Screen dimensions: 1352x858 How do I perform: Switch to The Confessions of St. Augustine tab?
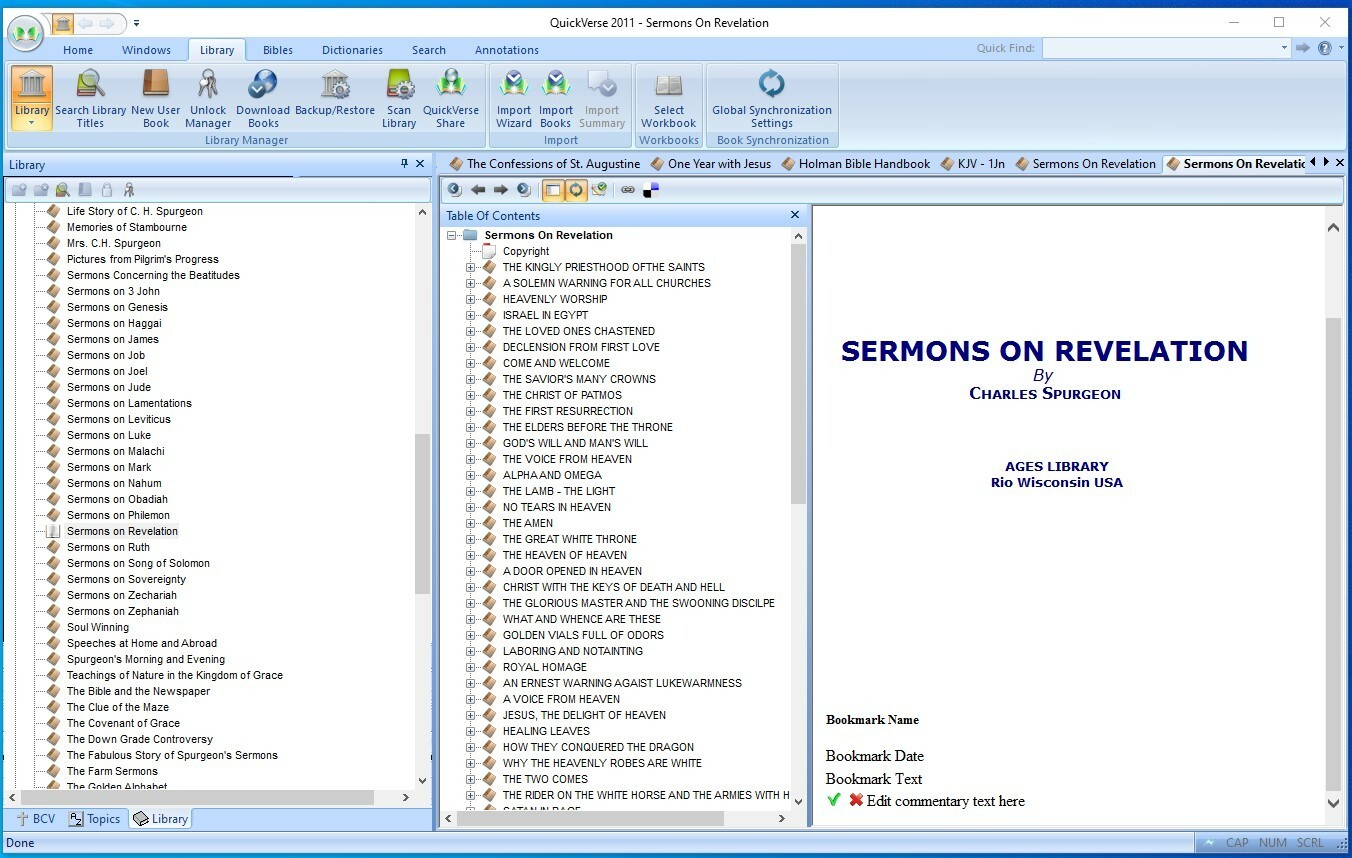544,164
